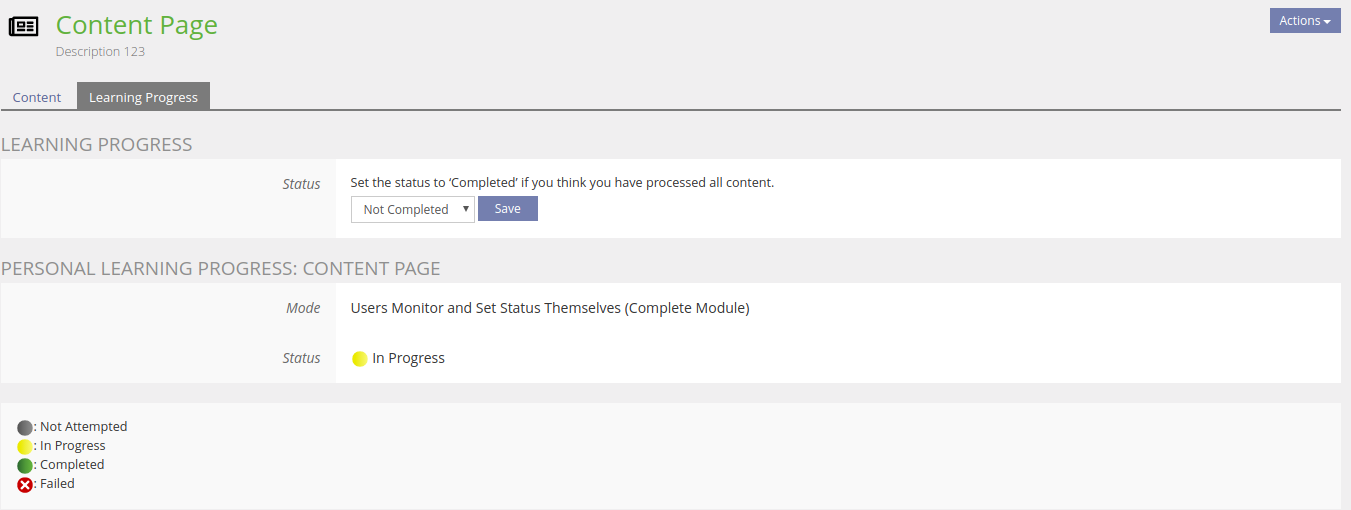Click the Mode field label

pyautogui.click(x=303, y=308)
